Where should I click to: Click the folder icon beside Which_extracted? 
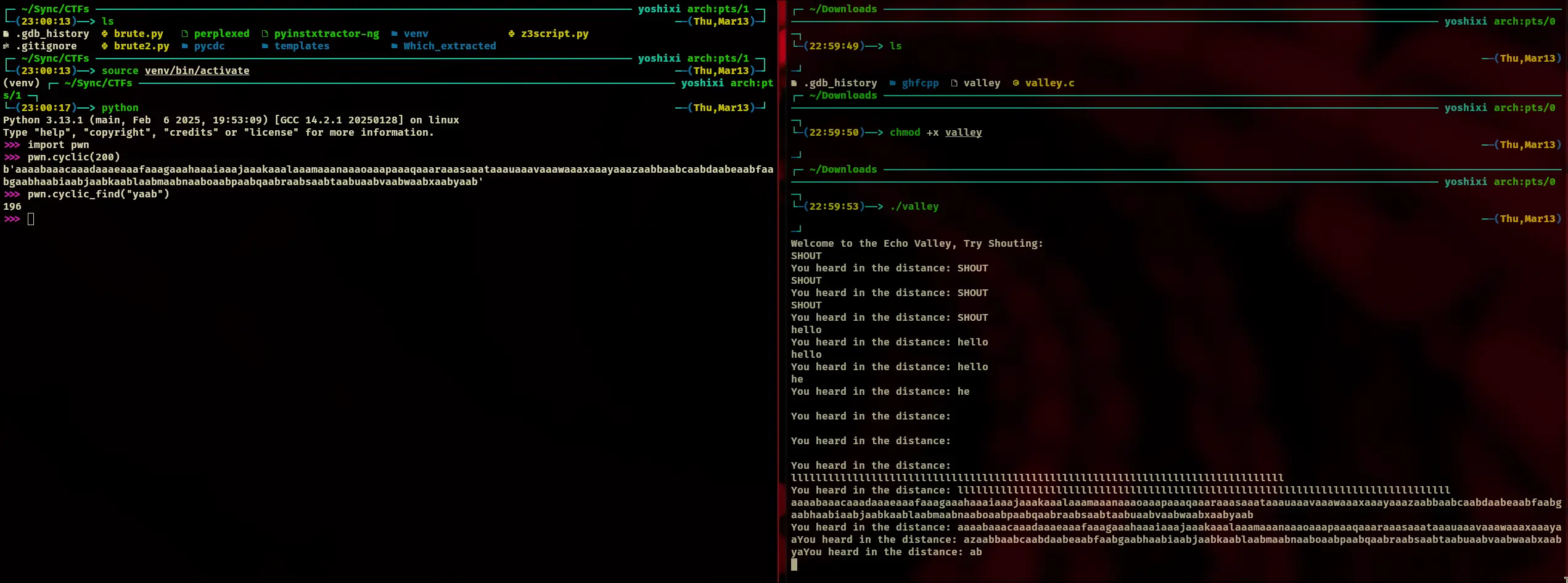[395, 46]
